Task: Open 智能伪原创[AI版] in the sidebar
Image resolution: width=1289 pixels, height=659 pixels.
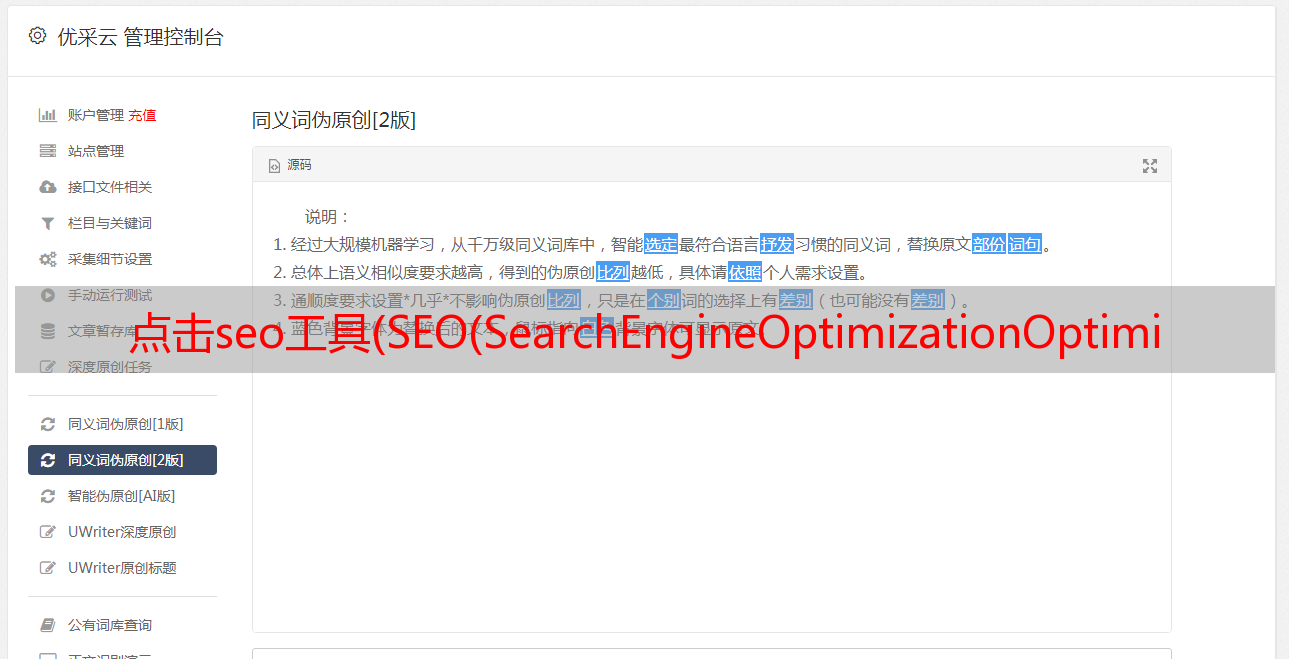Action: pos(122,496)
